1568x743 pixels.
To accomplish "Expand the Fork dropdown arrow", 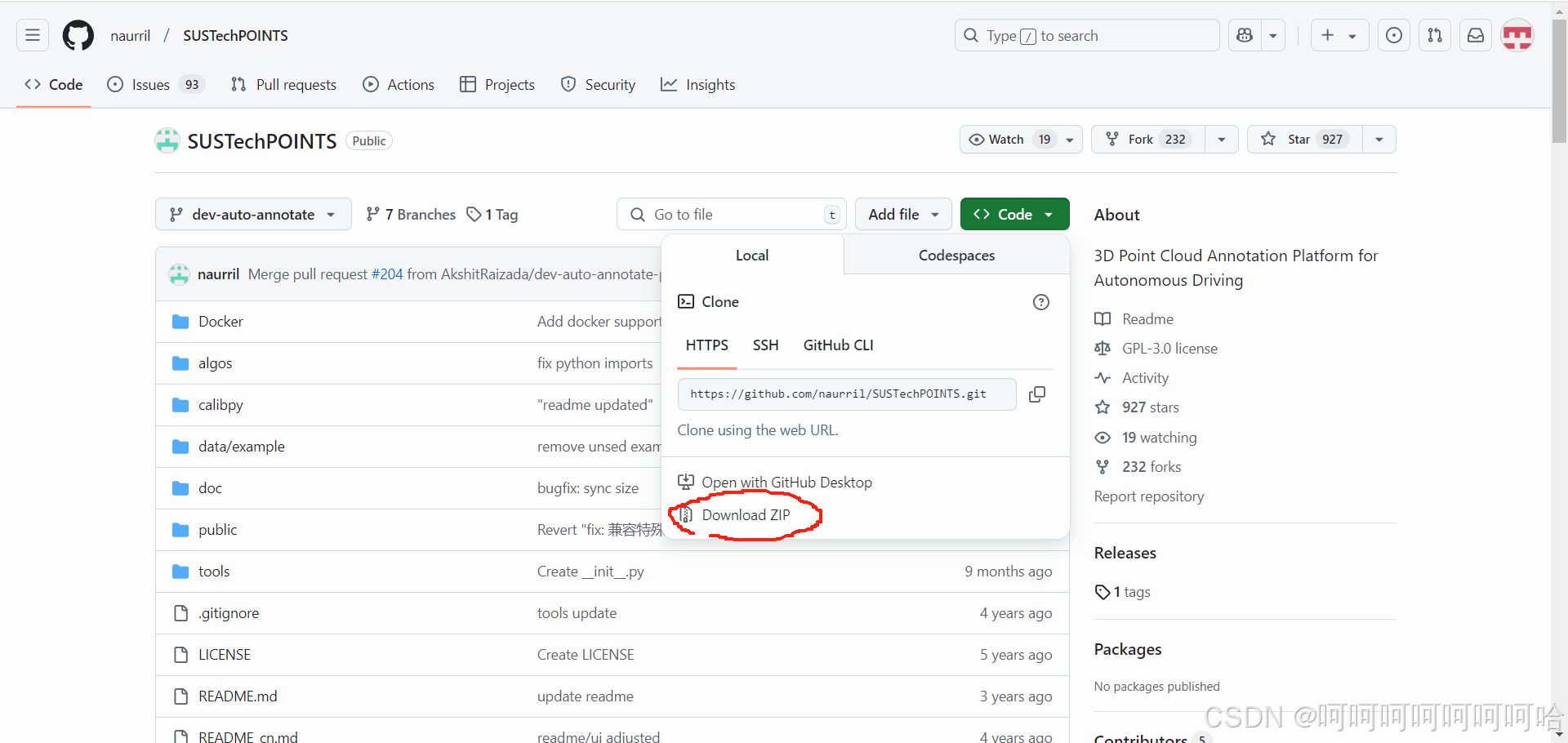I will (x=1222, y=140).
